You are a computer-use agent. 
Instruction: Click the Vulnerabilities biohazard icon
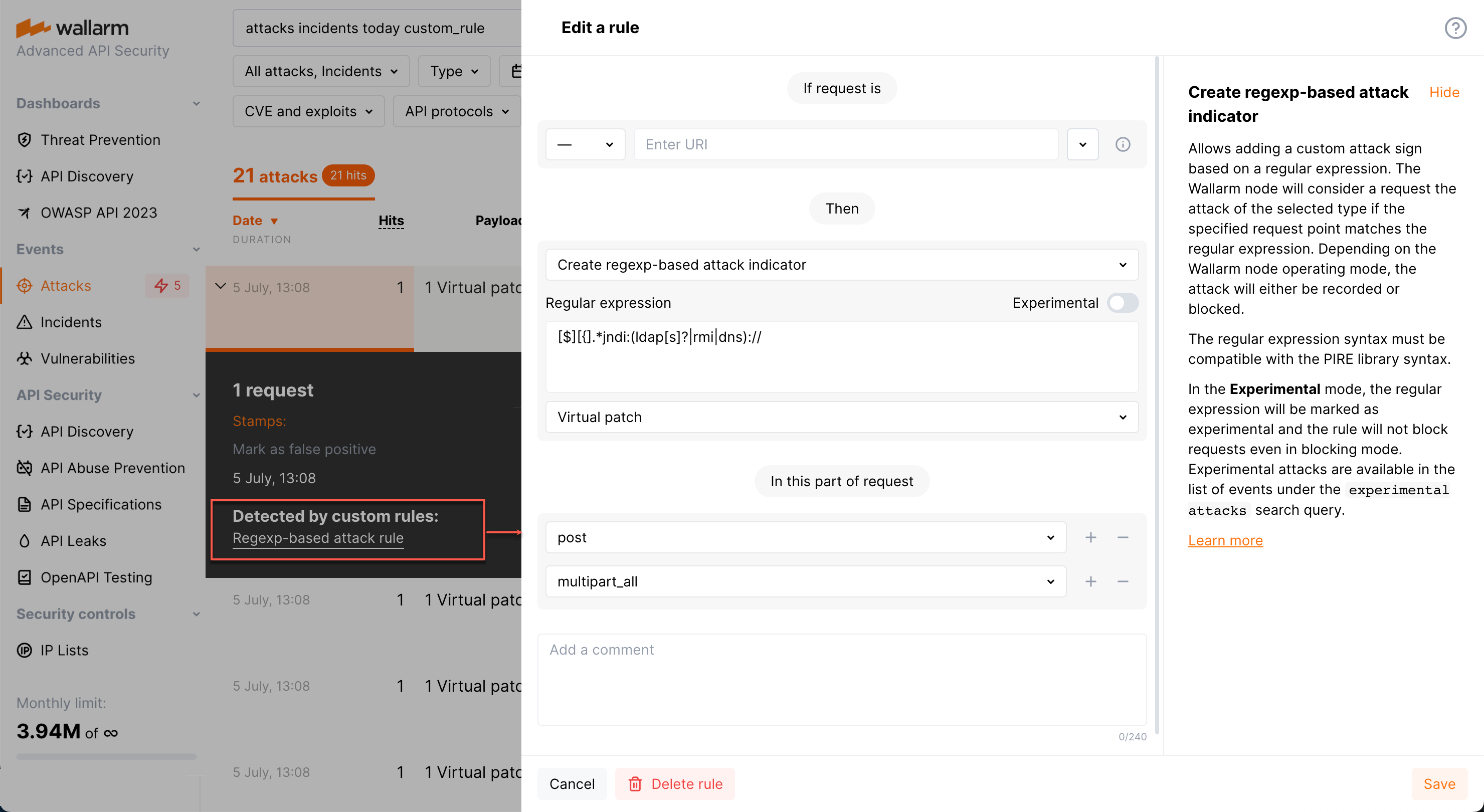[x=24, y=358]
